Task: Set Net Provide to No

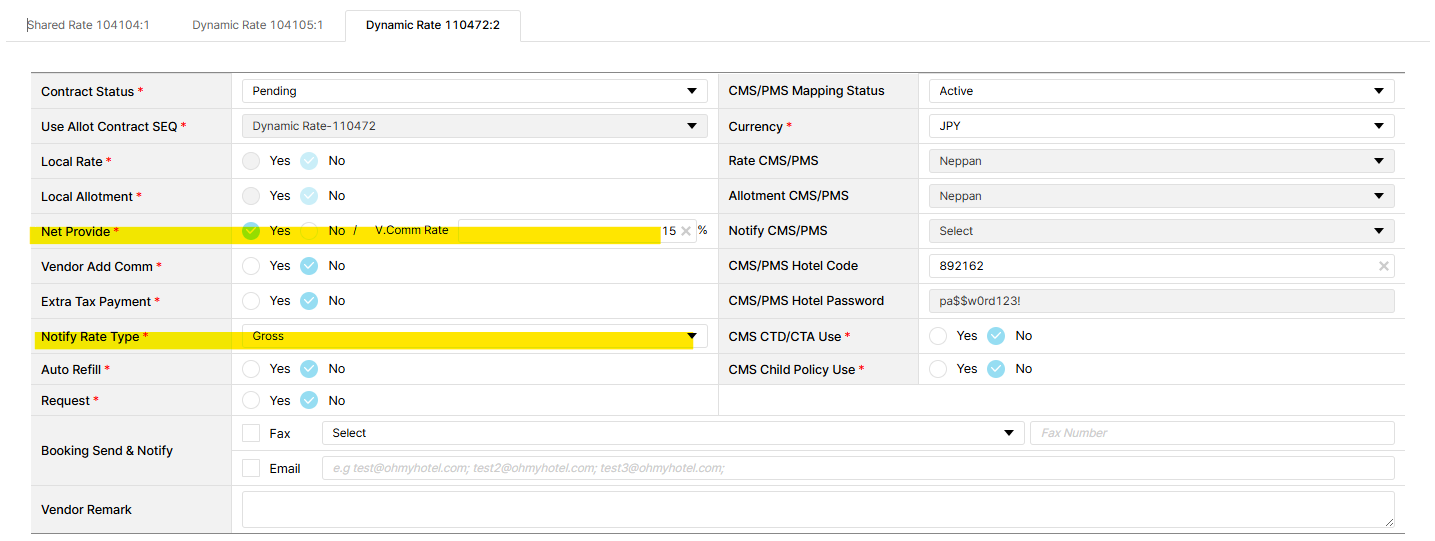Action: [310, 231]
